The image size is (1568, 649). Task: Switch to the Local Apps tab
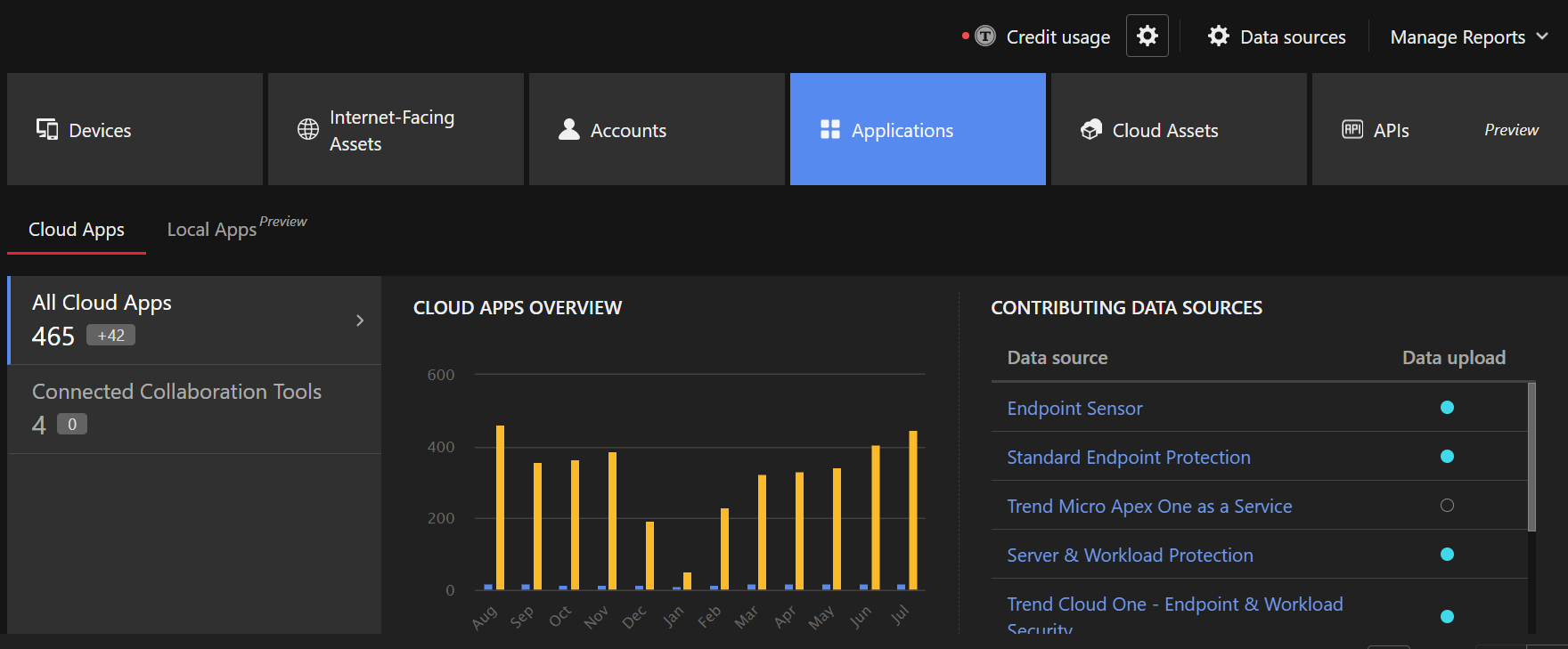pos(212,230)
